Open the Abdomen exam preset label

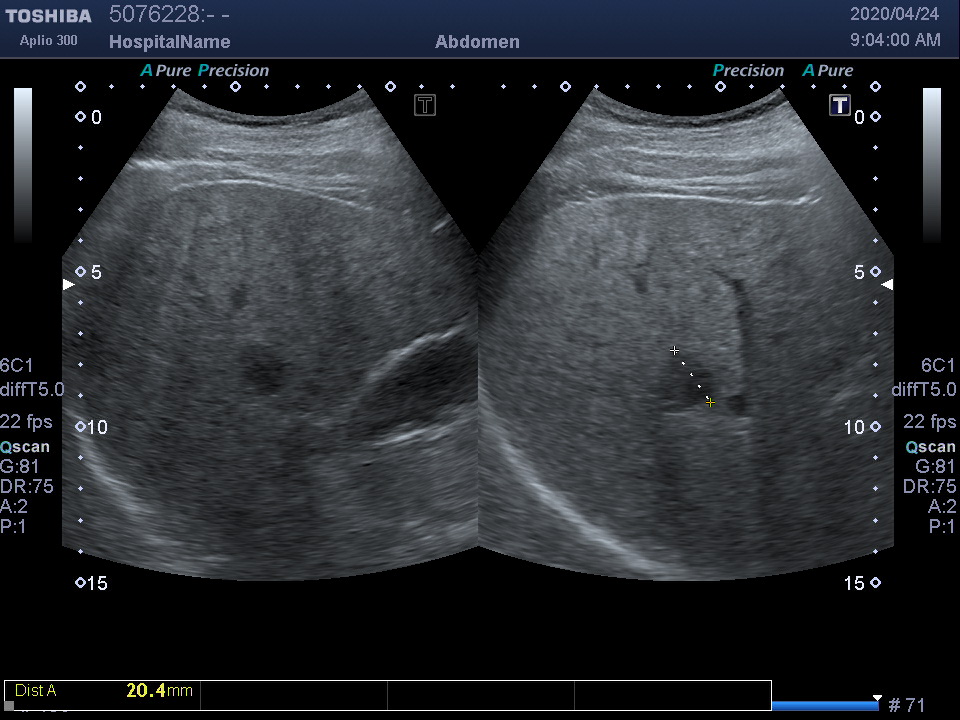click(x=477, y=42)
